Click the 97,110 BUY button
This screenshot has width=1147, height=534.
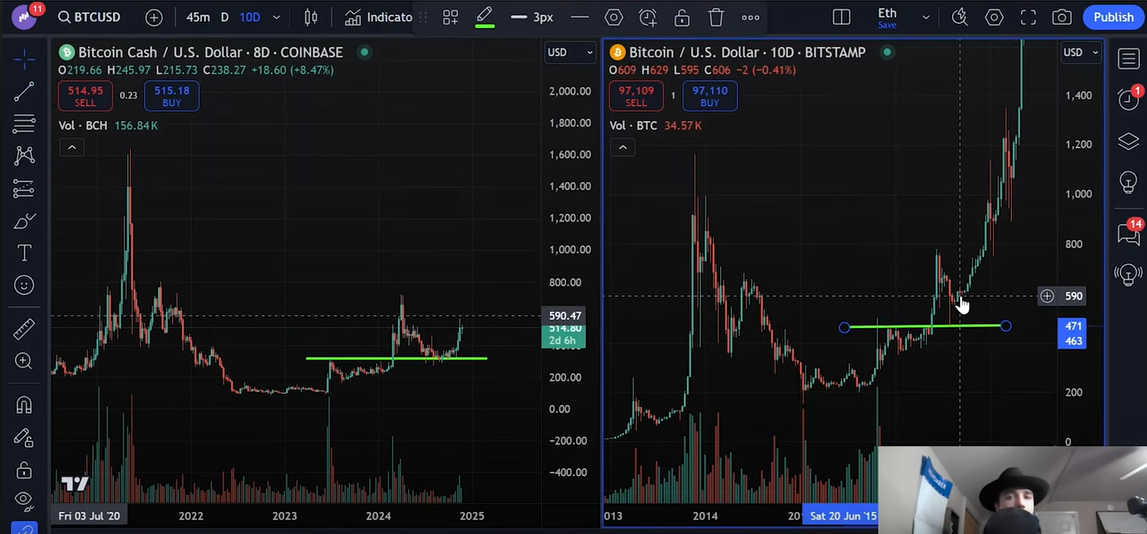point(710,97)
